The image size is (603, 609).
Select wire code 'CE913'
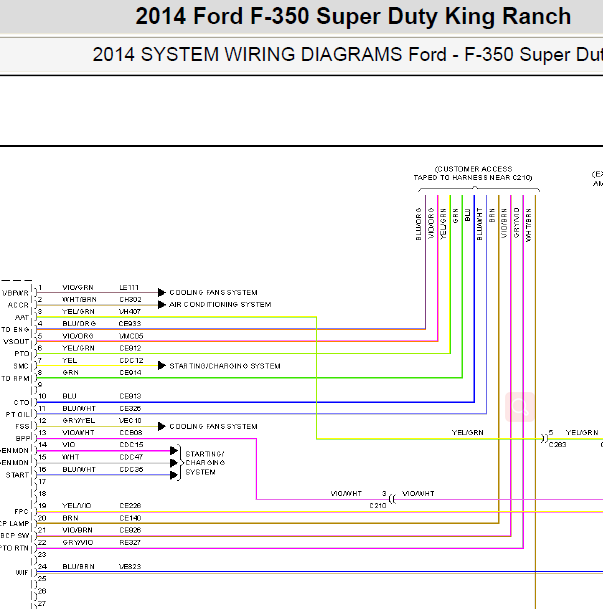click(130, 396)
